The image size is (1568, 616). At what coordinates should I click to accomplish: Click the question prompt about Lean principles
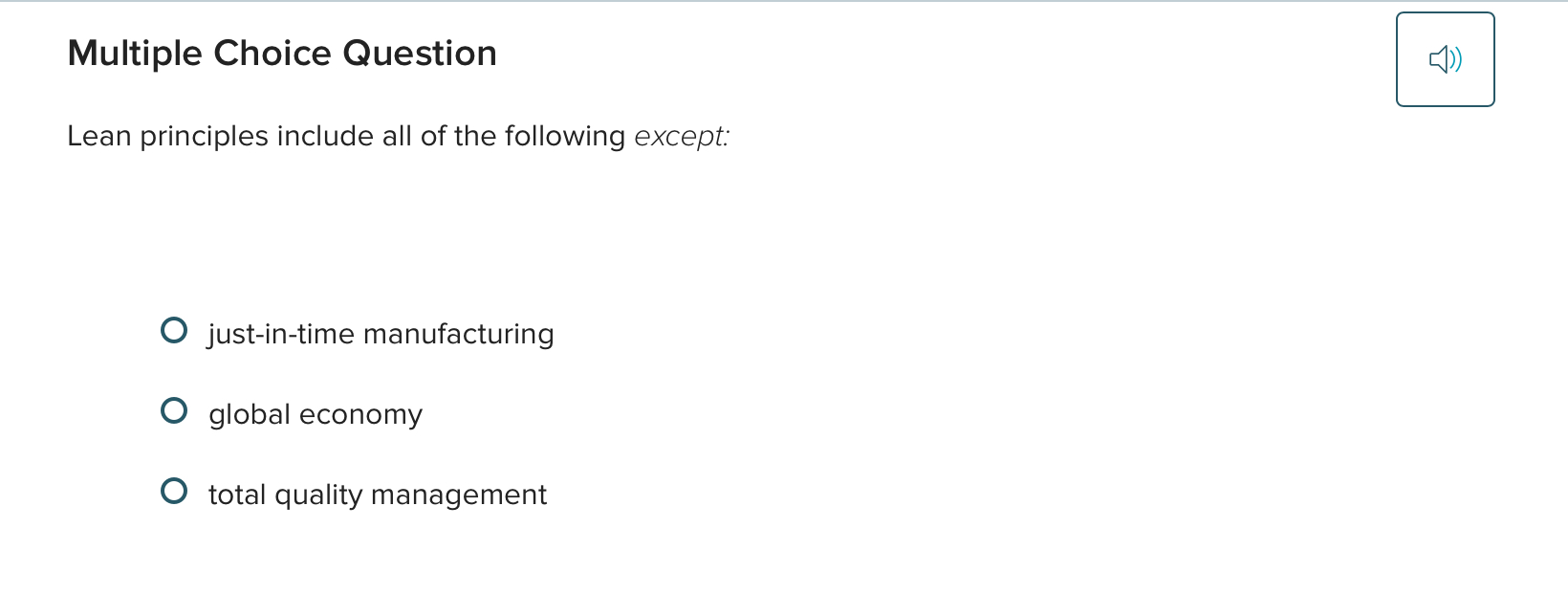(398, 136)
